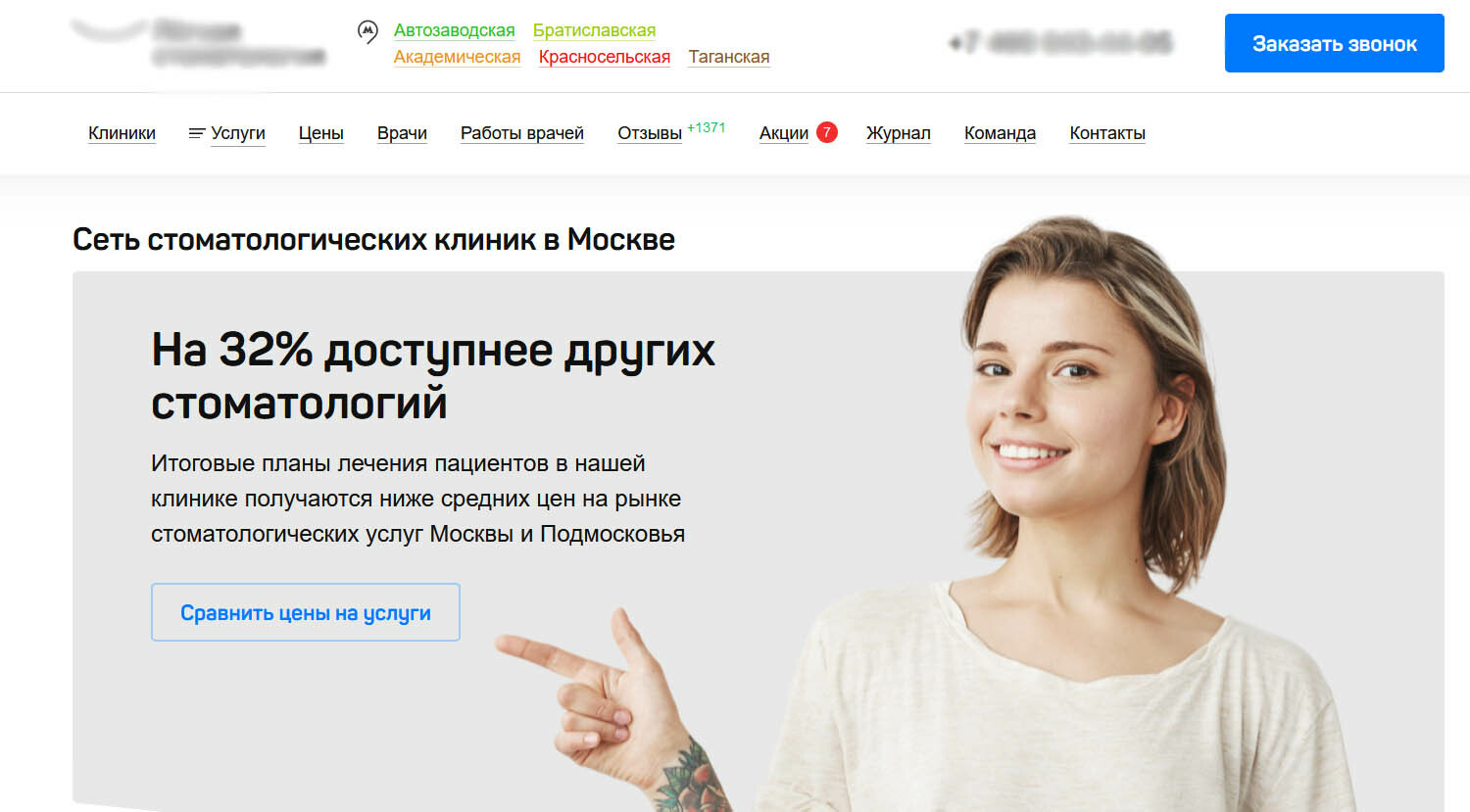
Task: Open the Клиники menu item
Action: 122,133
